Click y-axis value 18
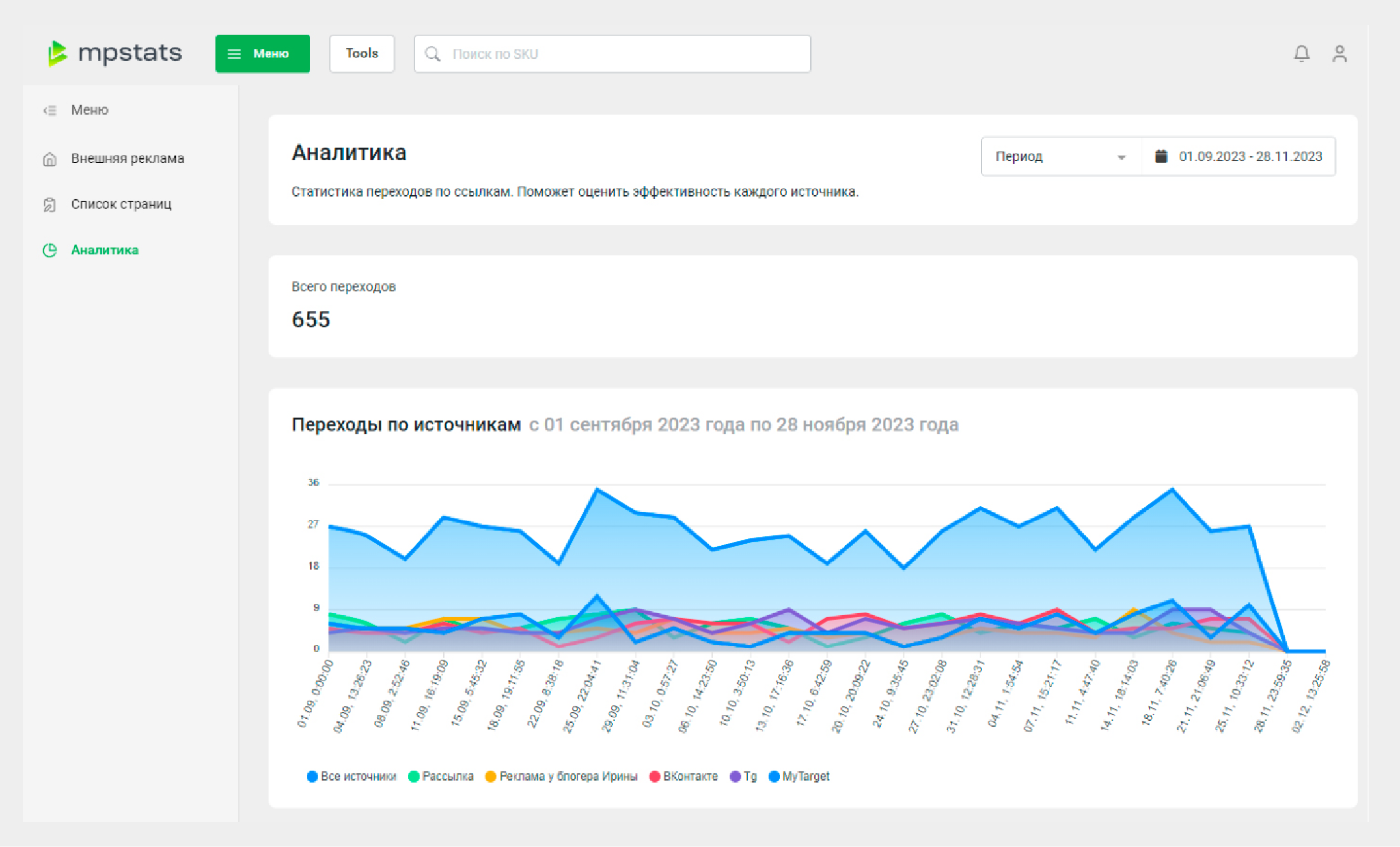Viewport: 1400px width, 847px height. coord(314,566)
